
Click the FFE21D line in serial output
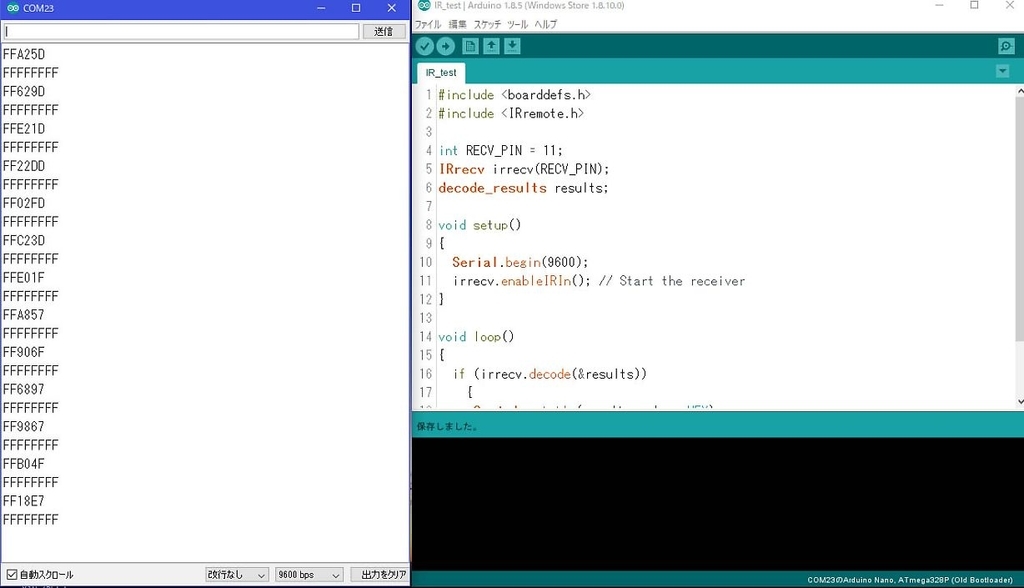click(24, 129)
